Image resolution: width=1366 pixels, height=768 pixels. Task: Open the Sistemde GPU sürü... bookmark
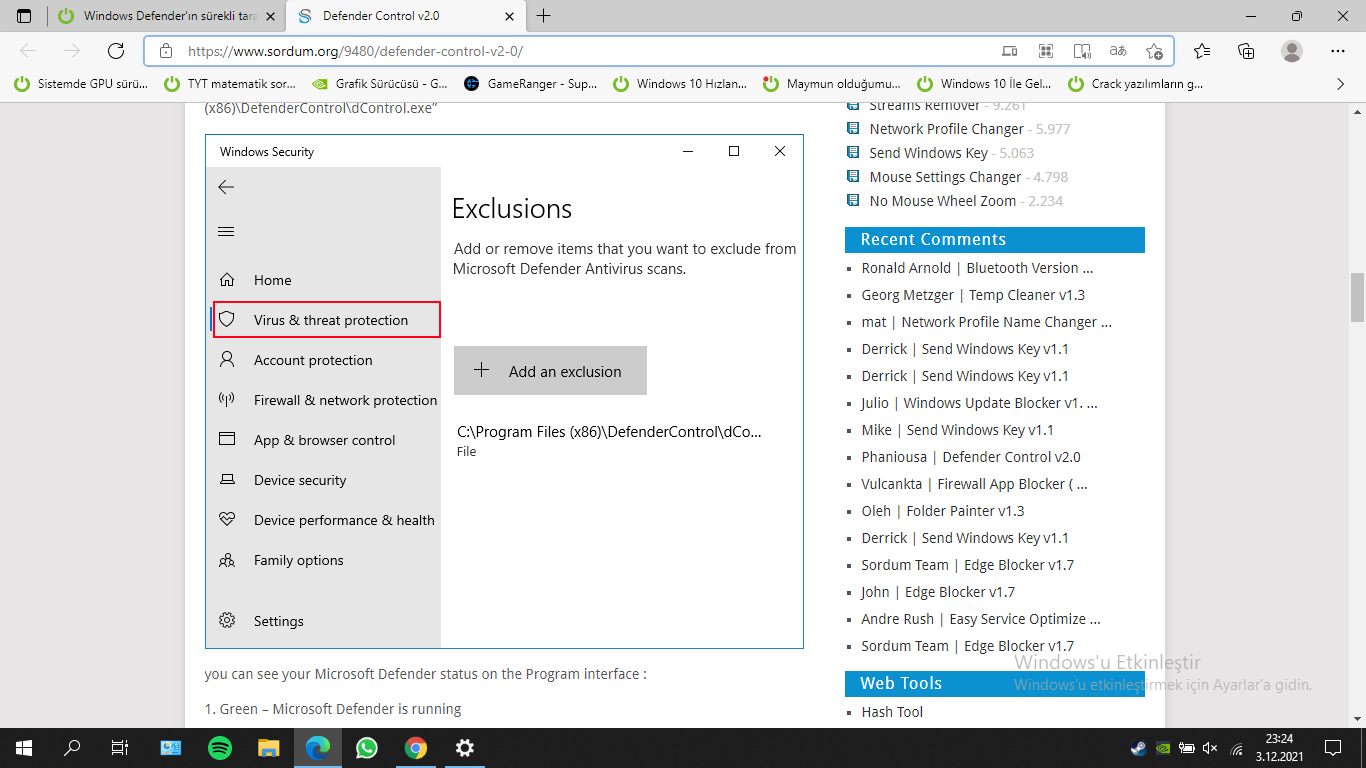(x=81, y=84)
